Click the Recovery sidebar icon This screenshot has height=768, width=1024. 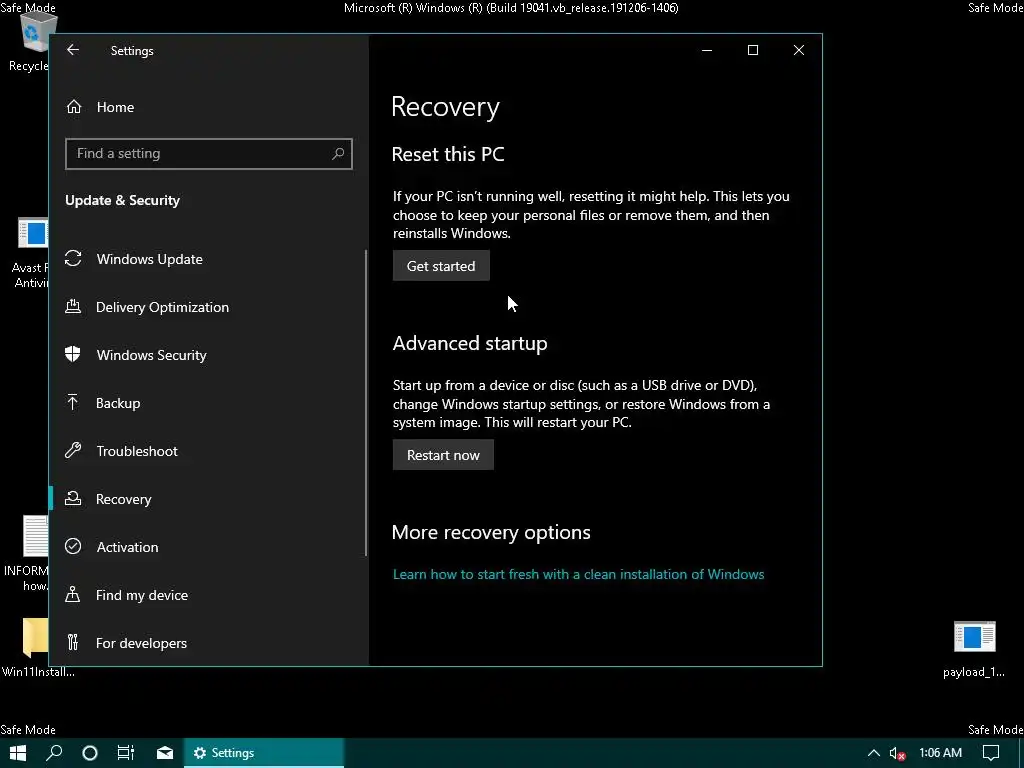73,498
